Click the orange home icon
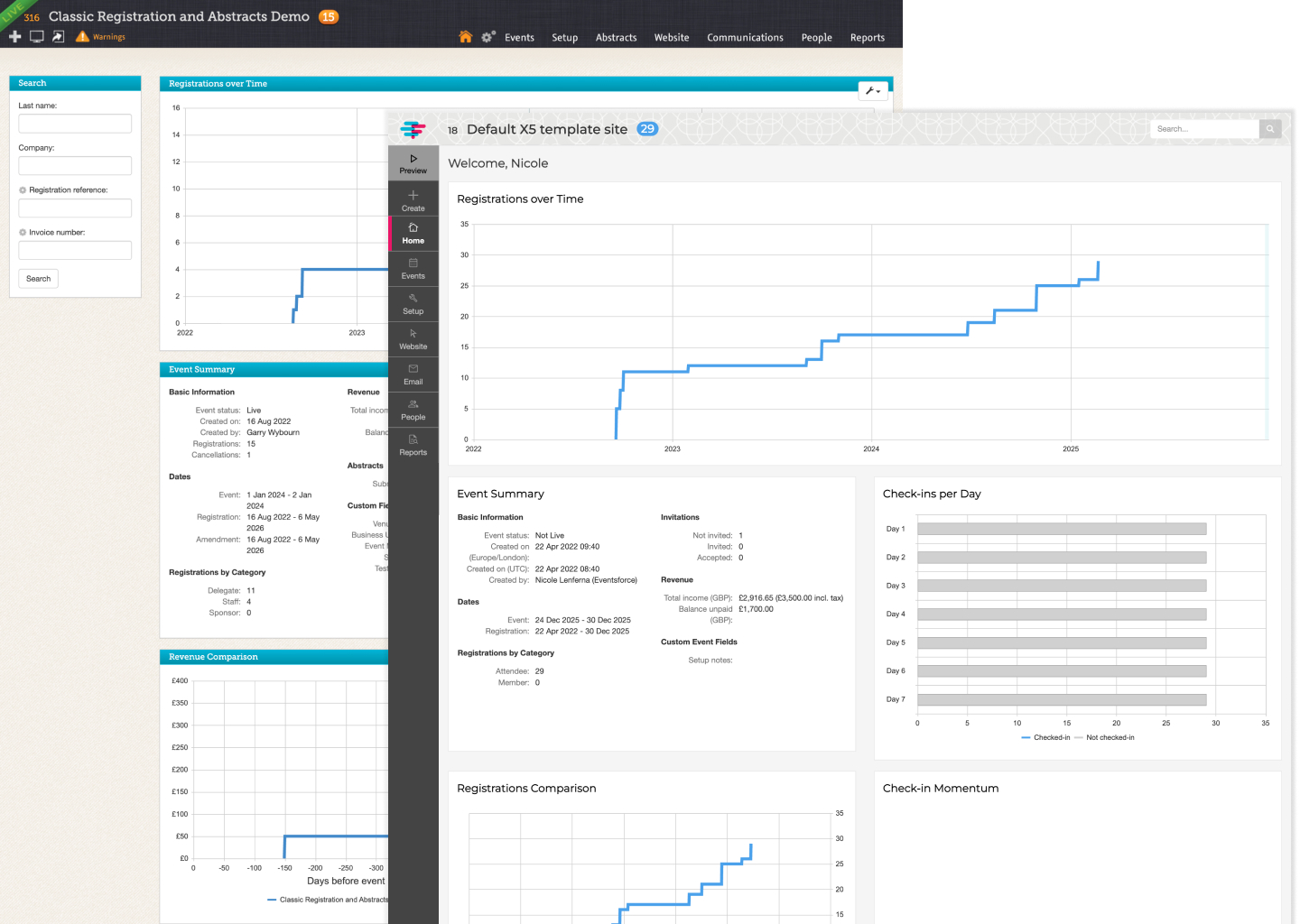Viewport: 1300px width, 924px height. (465, 37)
